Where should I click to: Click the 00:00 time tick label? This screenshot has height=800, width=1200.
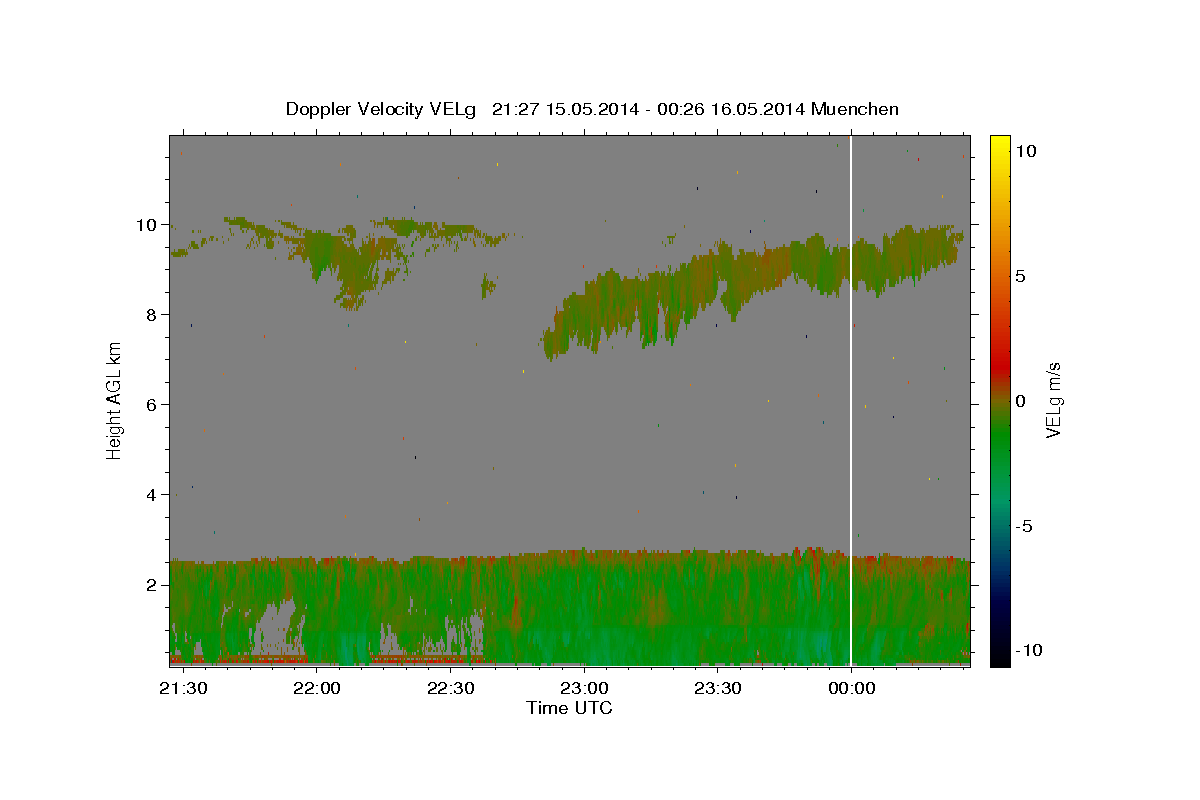click(x=851, y=688)
